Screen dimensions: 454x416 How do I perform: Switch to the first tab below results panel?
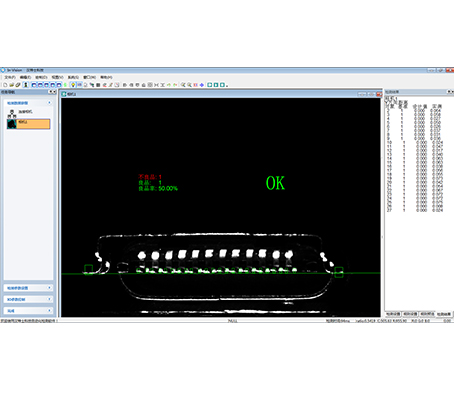393,314
